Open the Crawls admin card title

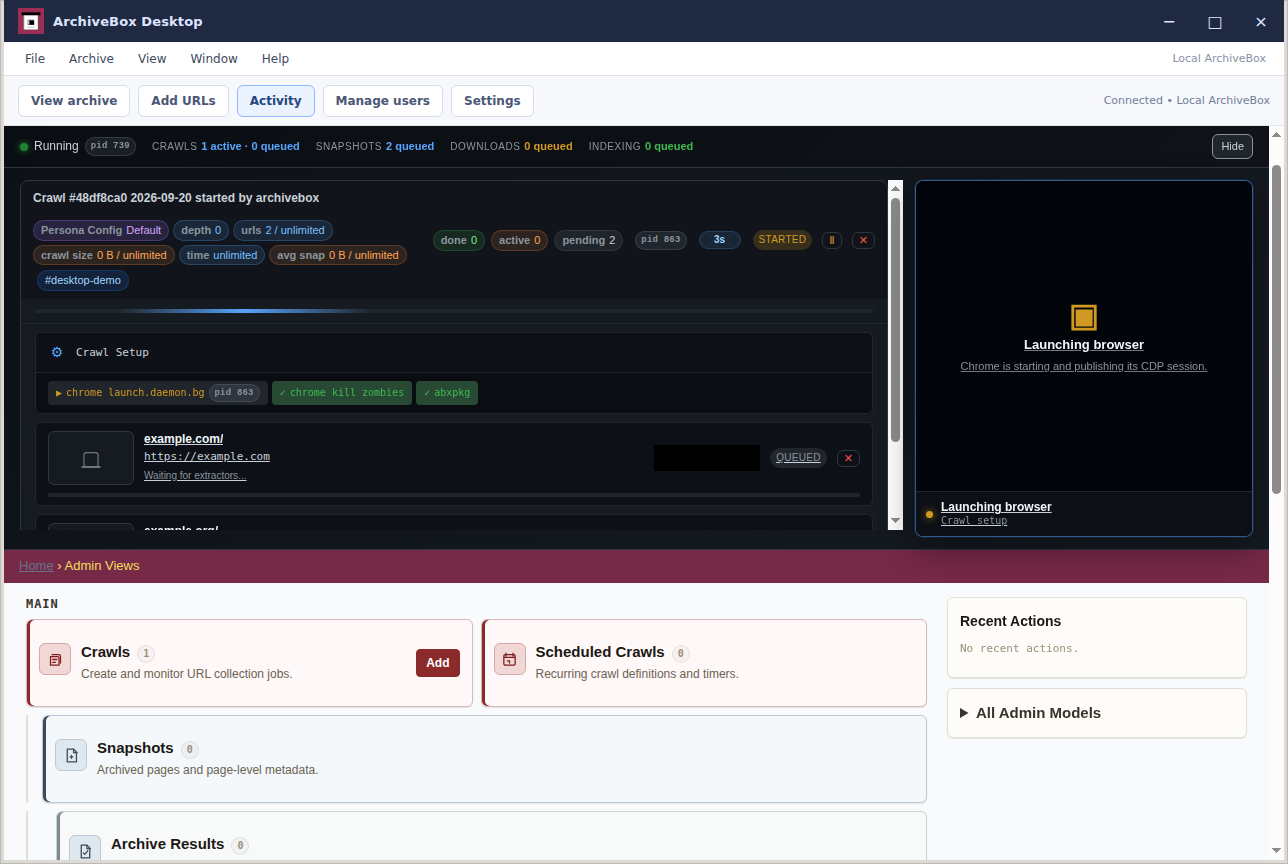[x=105, y=652]
